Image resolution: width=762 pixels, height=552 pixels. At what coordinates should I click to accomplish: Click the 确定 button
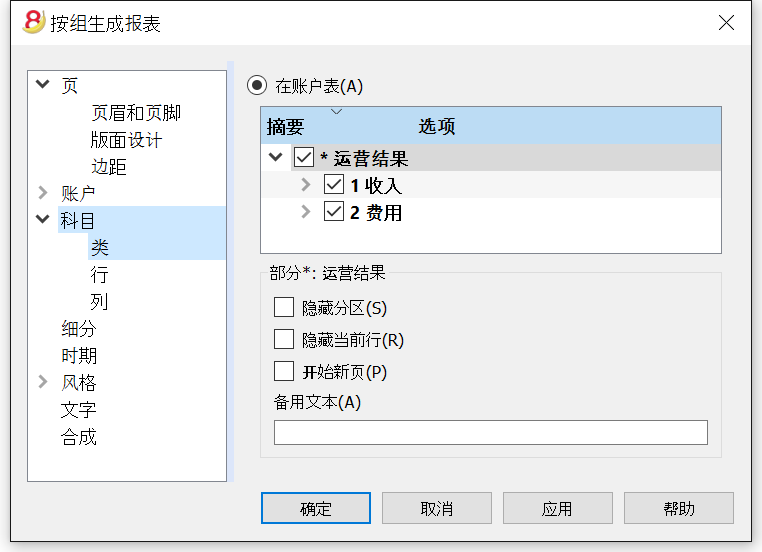[x=316, y=508]
